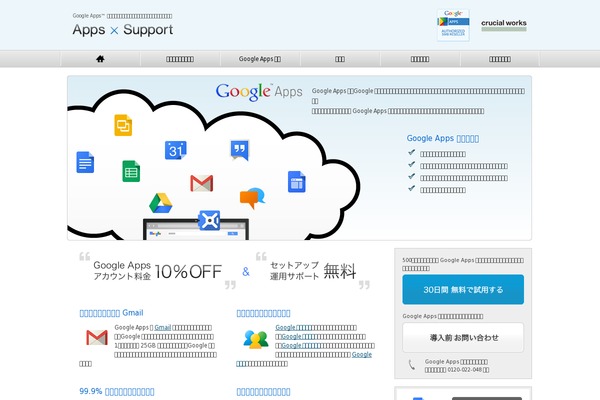
Task: Click the Google Apps features heading in banner
Action: pos(443,138)
